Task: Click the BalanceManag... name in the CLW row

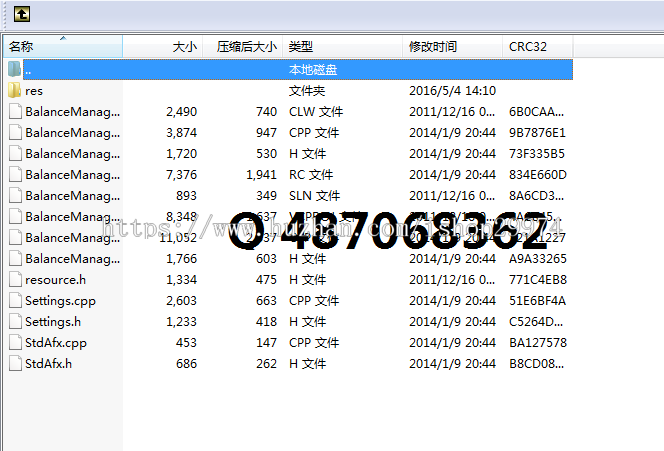Action: point(72,112)
